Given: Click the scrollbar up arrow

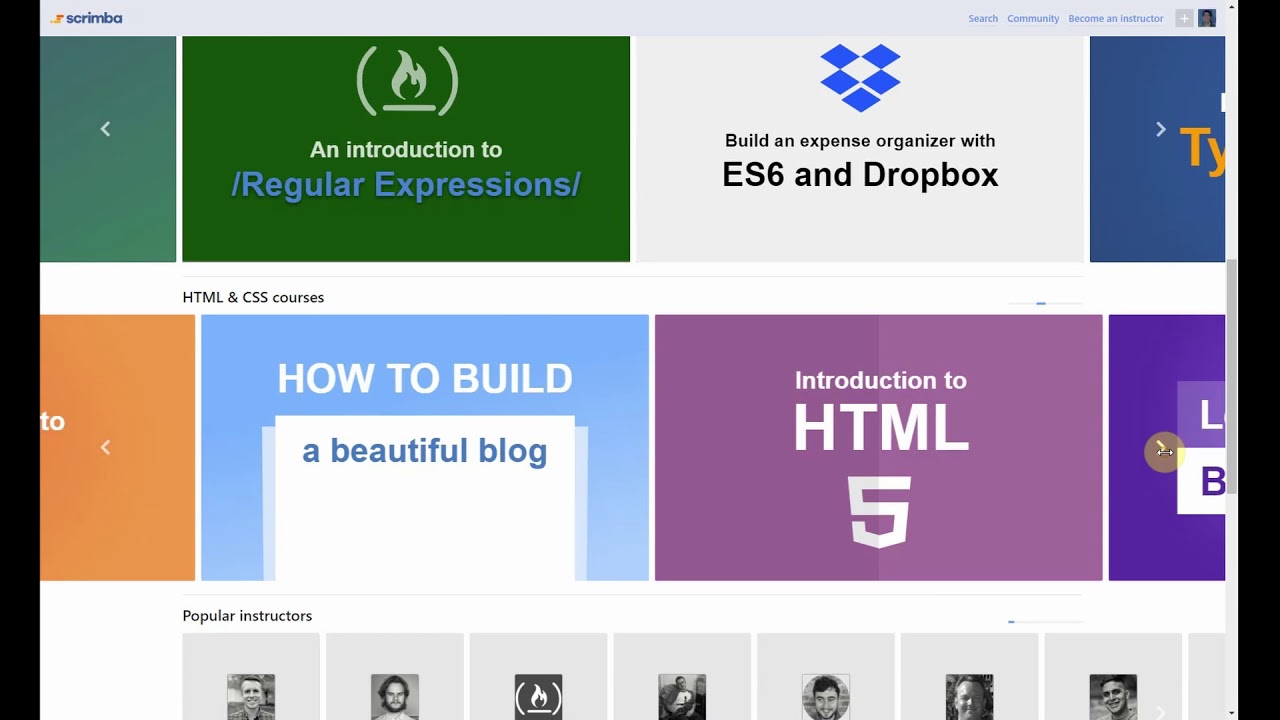Looking at the screenshot, I should click(x=1232, y=6).
